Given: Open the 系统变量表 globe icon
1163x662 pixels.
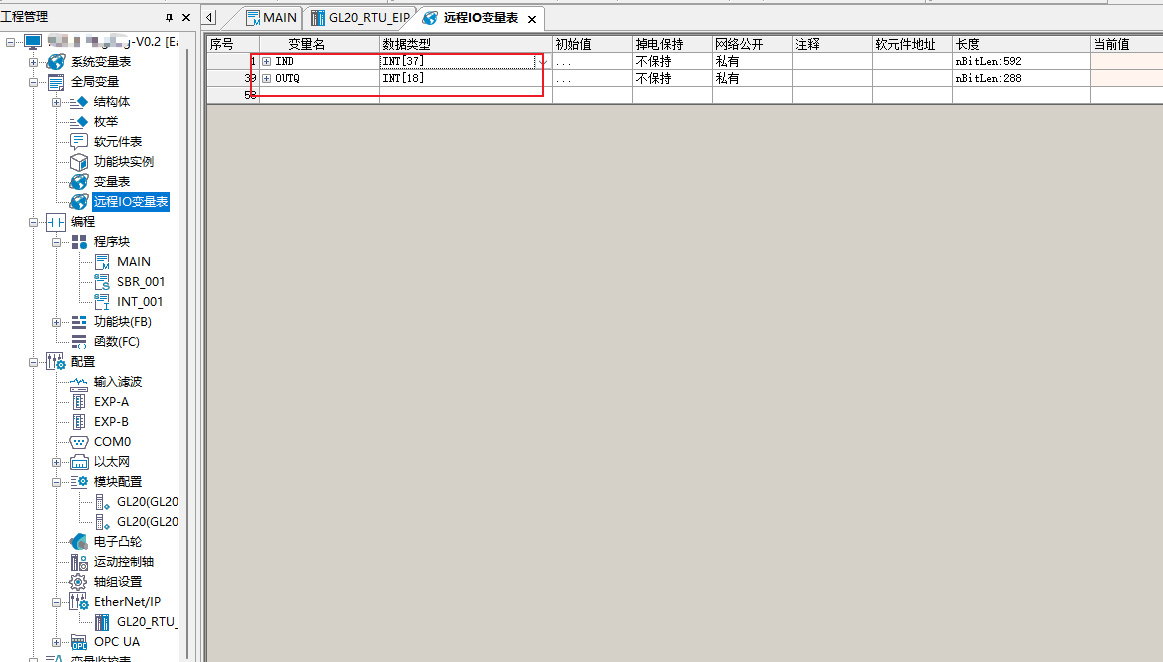Looking at the screenshot, I should point(56,62).
